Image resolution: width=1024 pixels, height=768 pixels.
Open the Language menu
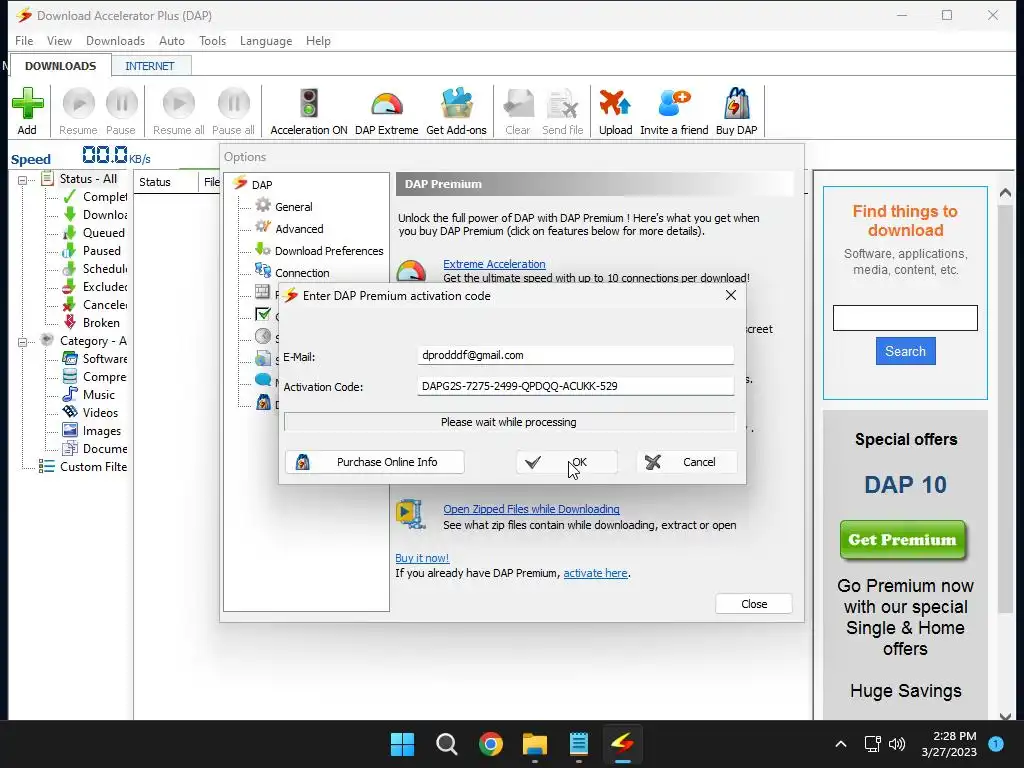(x=266, y=40)
